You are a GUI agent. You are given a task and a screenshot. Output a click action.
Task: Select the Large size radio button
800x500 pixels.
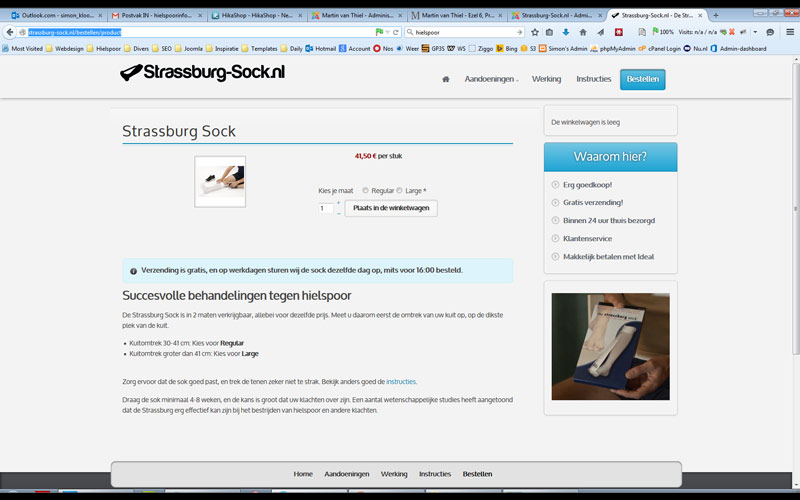399,190
